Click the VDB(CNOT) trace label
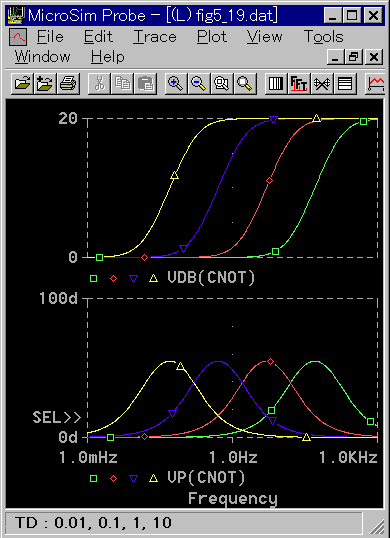Viewport: 390px width, 538px height. 211,278
